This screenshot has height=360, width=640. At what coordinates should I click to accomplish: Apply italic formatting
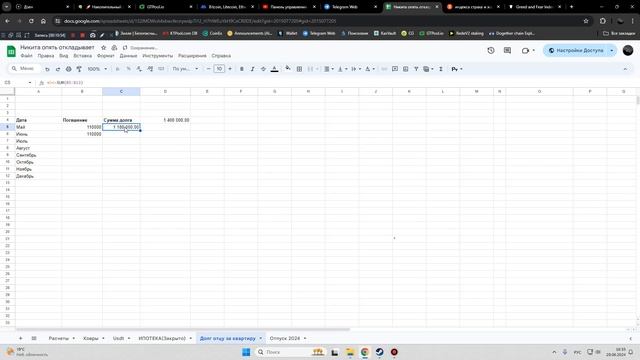tap(252, 69)
